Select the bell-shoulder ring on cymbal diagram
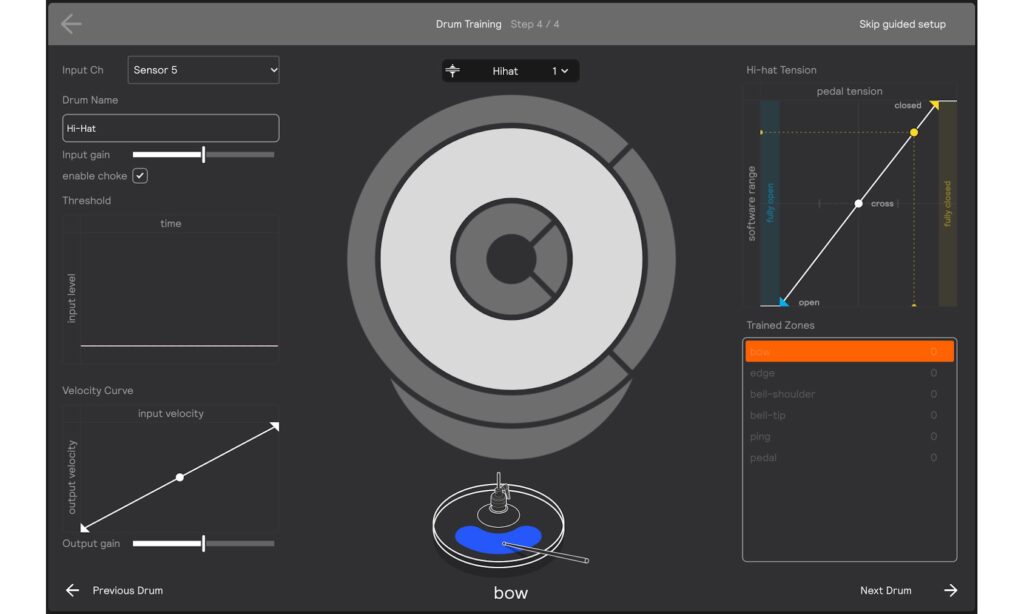 pos(470,259)
